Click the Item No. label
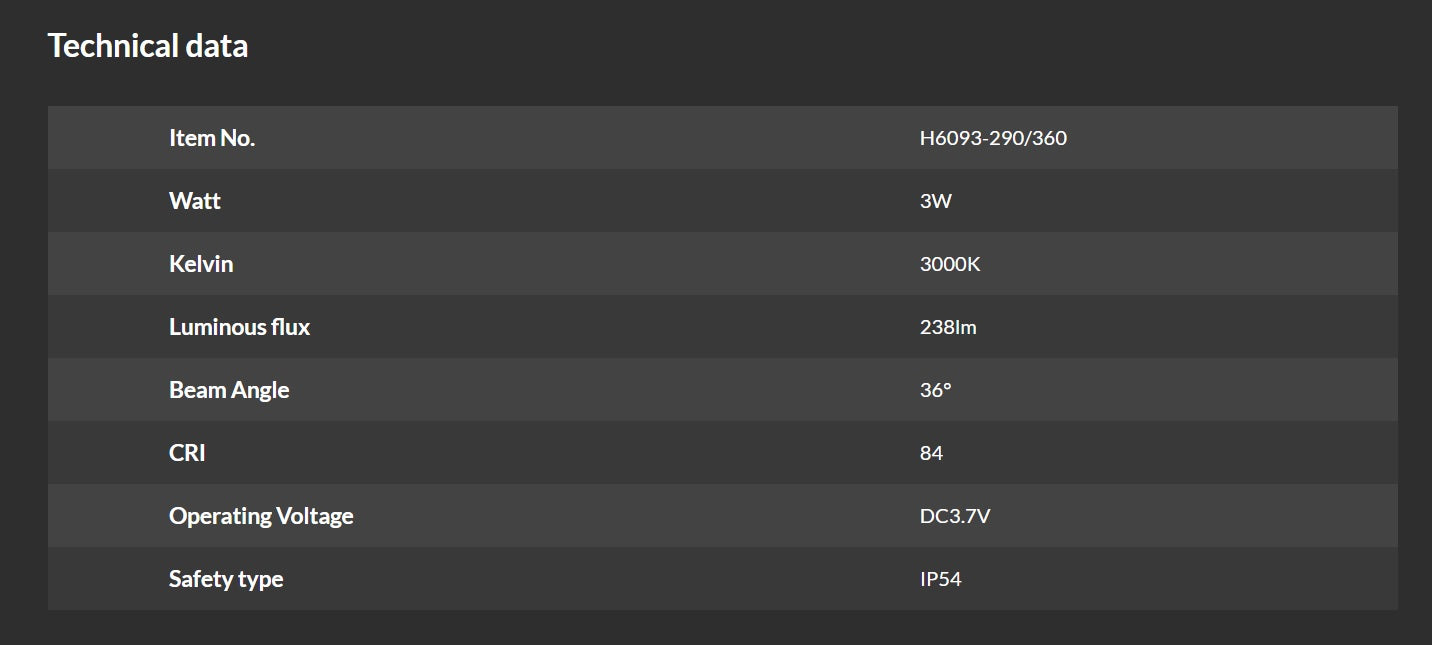The height and width of the screenshot is (645, 1432). tap(212, 138)
